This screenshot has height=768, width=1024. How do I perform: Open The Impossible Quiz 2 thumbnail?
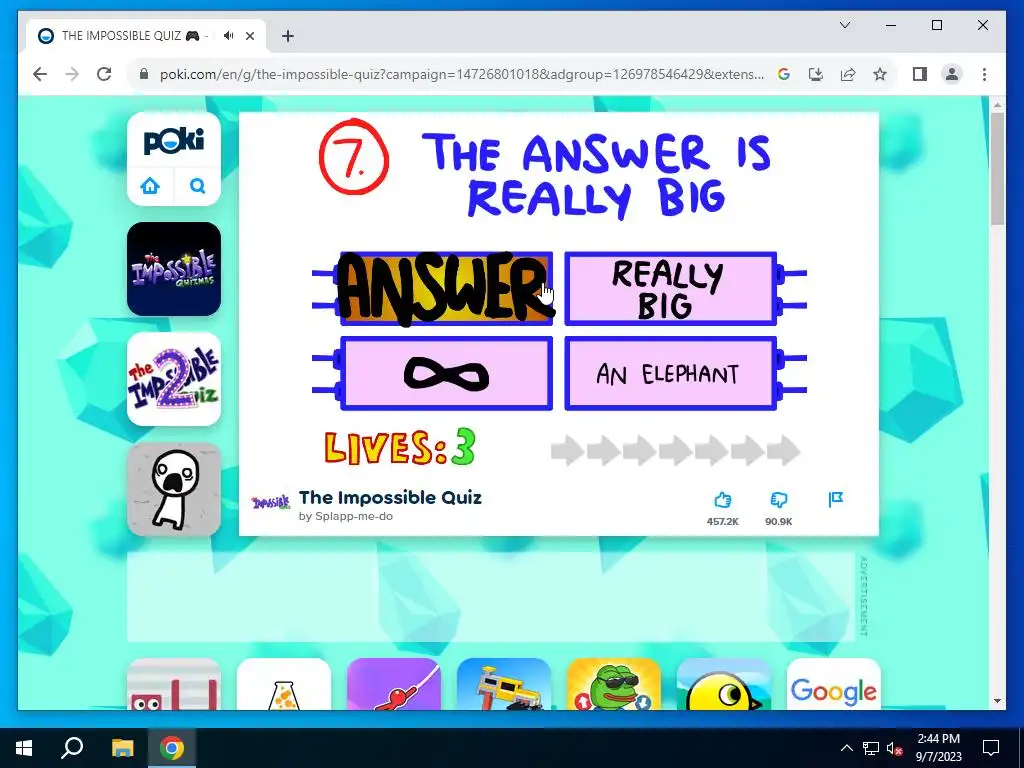[x=174, y=379]
